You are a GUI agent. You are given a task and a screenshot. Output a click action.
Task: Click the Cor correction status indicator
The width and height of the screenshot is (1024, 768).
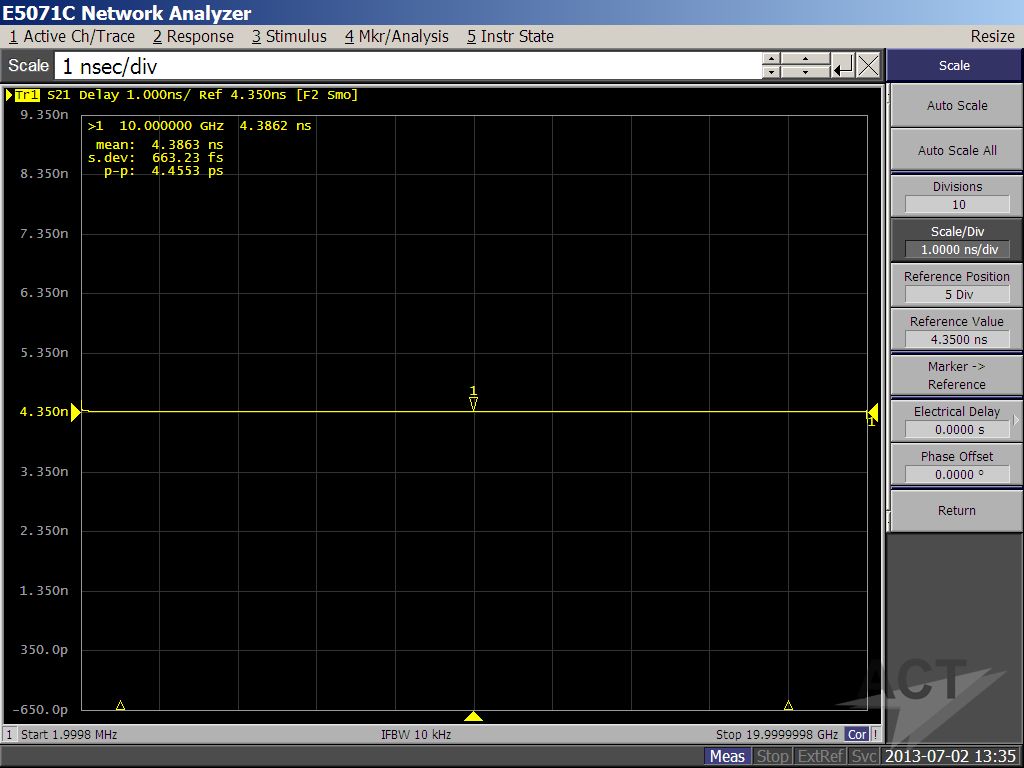tap(857, 734)
